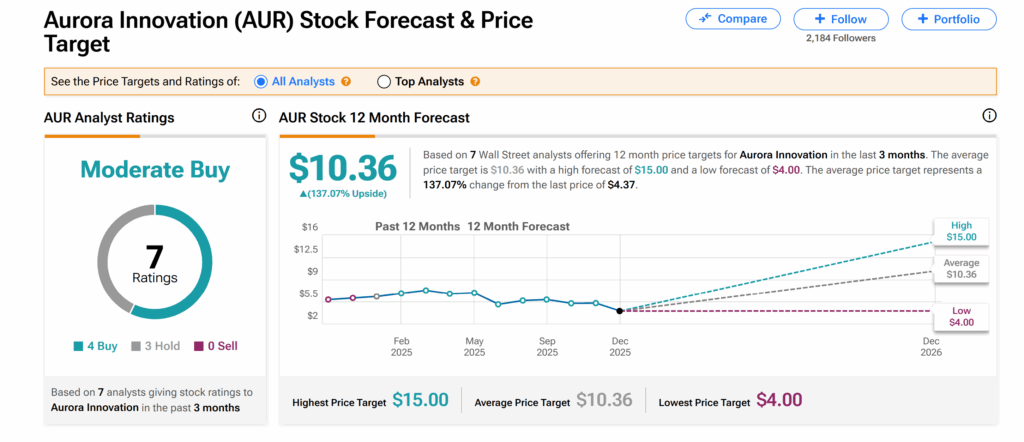Click the plus icon on Portfolio
1024x442 pixels.
927,19
